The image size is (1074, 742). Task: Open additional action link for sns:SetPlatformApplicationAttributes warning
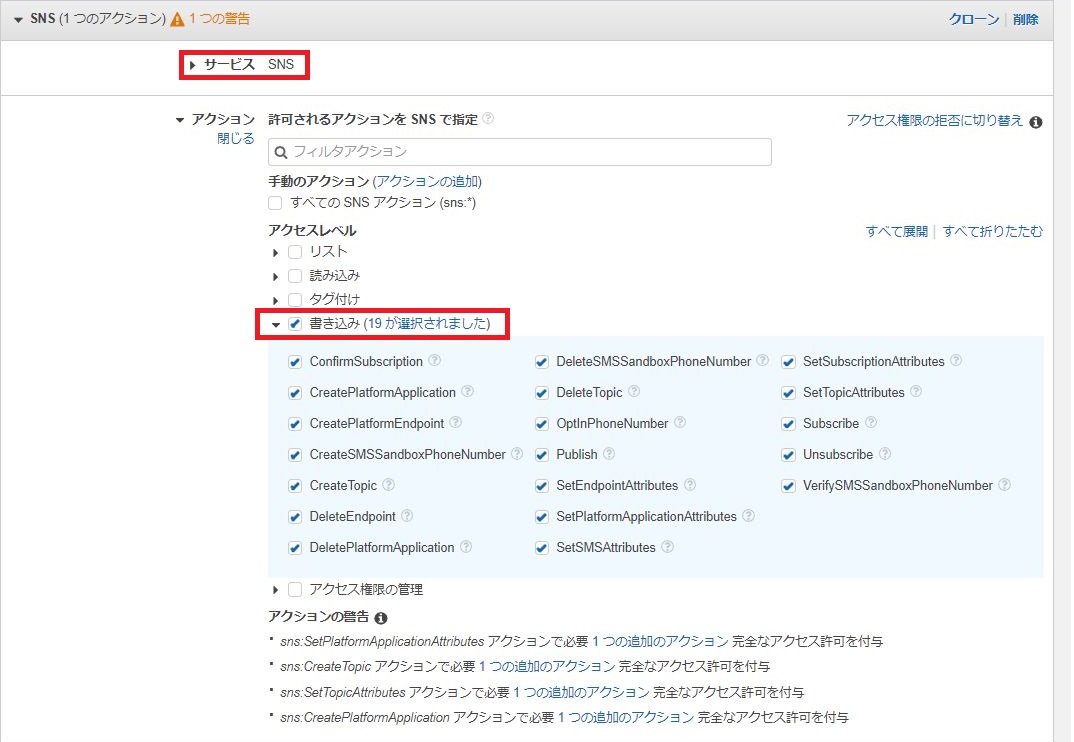tap(660, 641)
